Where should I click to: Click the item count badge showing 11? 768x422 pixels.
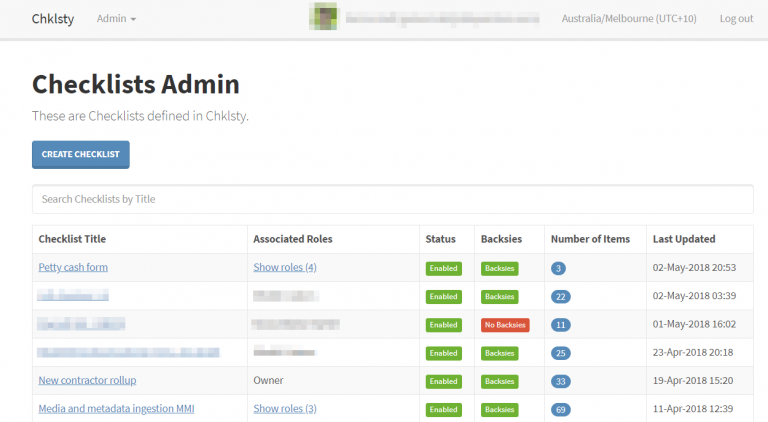point(561,325)
